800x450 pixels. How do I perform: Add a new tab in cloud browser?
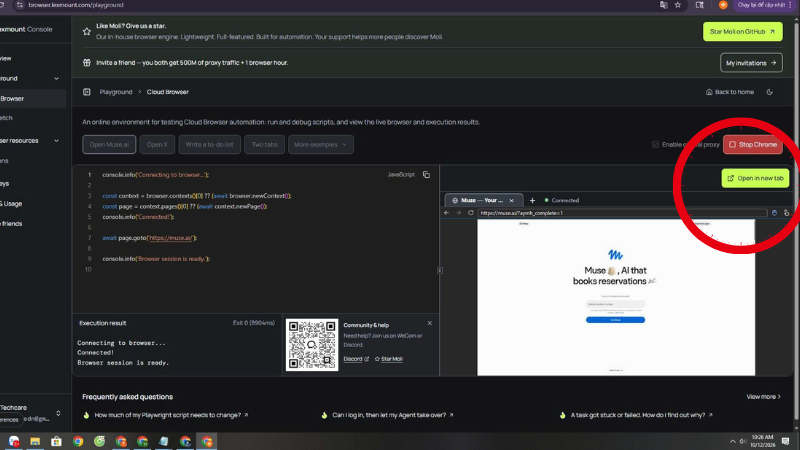pyautogui.click(x=532, y=201)
